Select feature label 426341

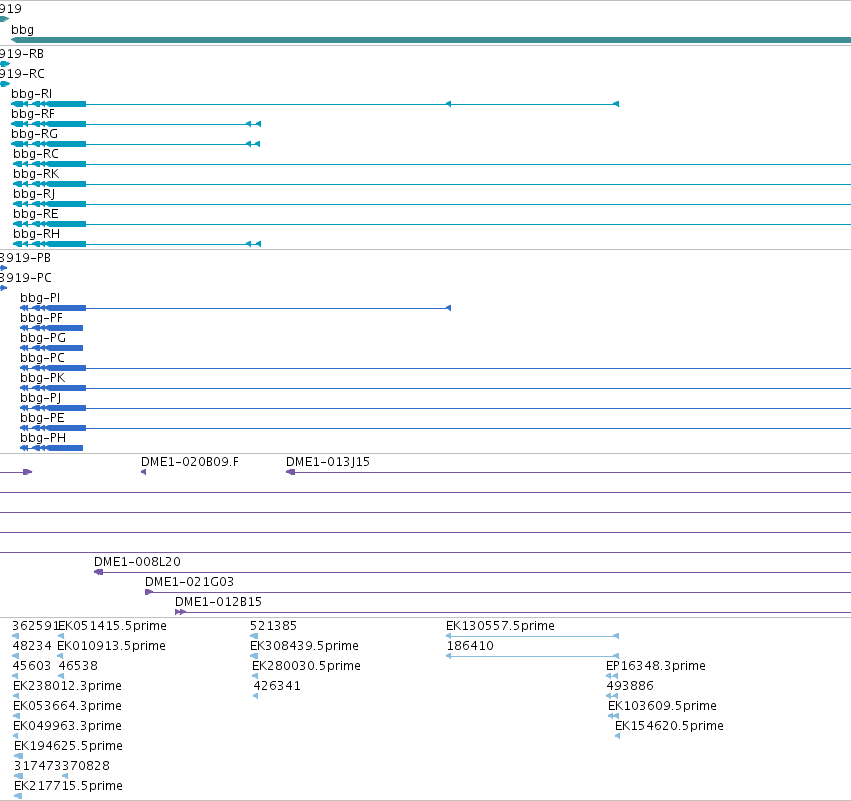(277, 686)
